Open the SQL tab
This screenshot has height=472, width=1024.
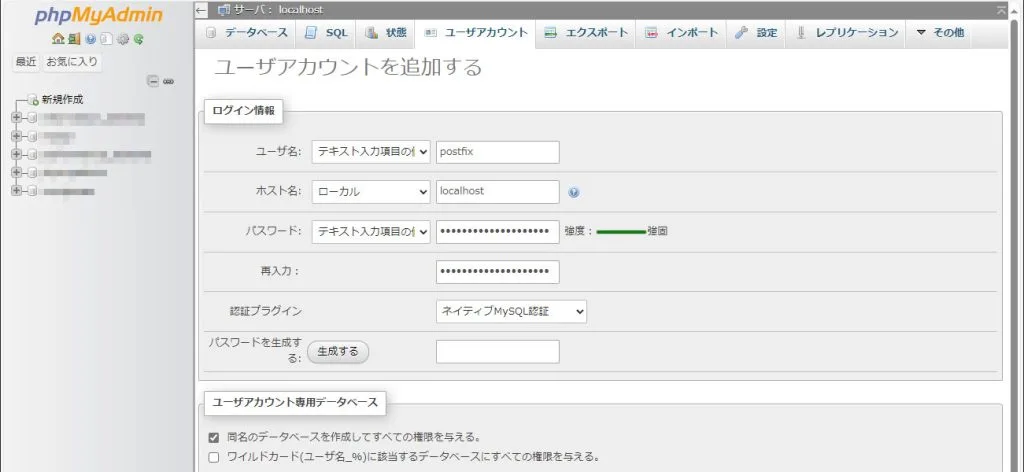pos(326,33)
